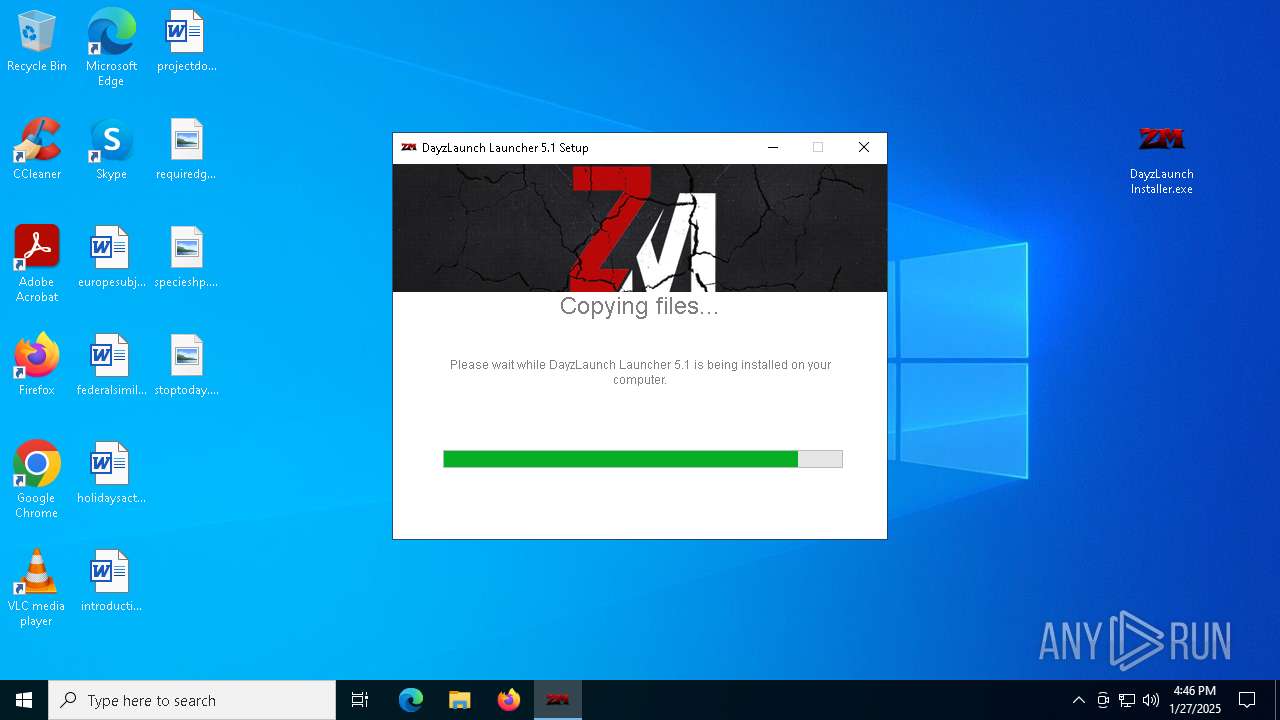Select the Adobe Acrobat desktop shortcut

(37, 264)
